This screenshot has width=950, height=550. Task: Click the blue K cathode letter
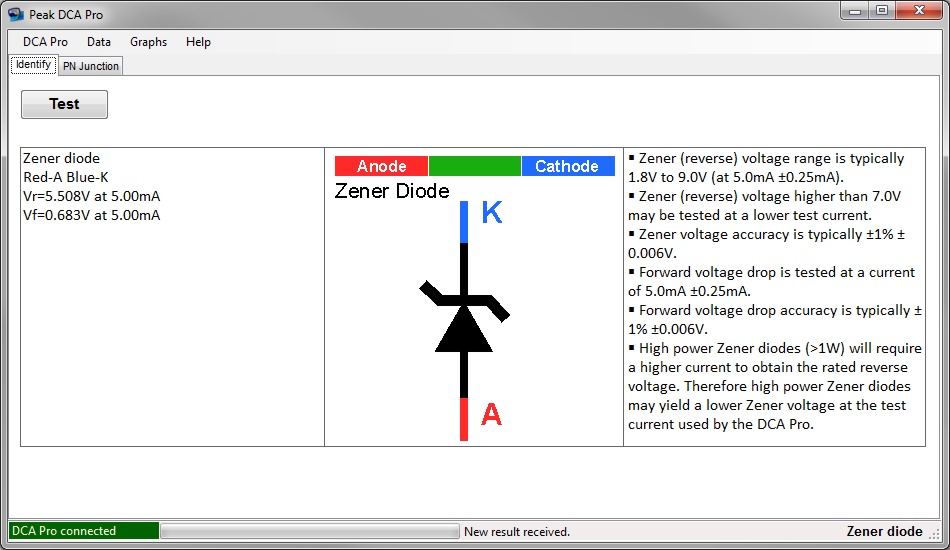(x=491, y=213)
